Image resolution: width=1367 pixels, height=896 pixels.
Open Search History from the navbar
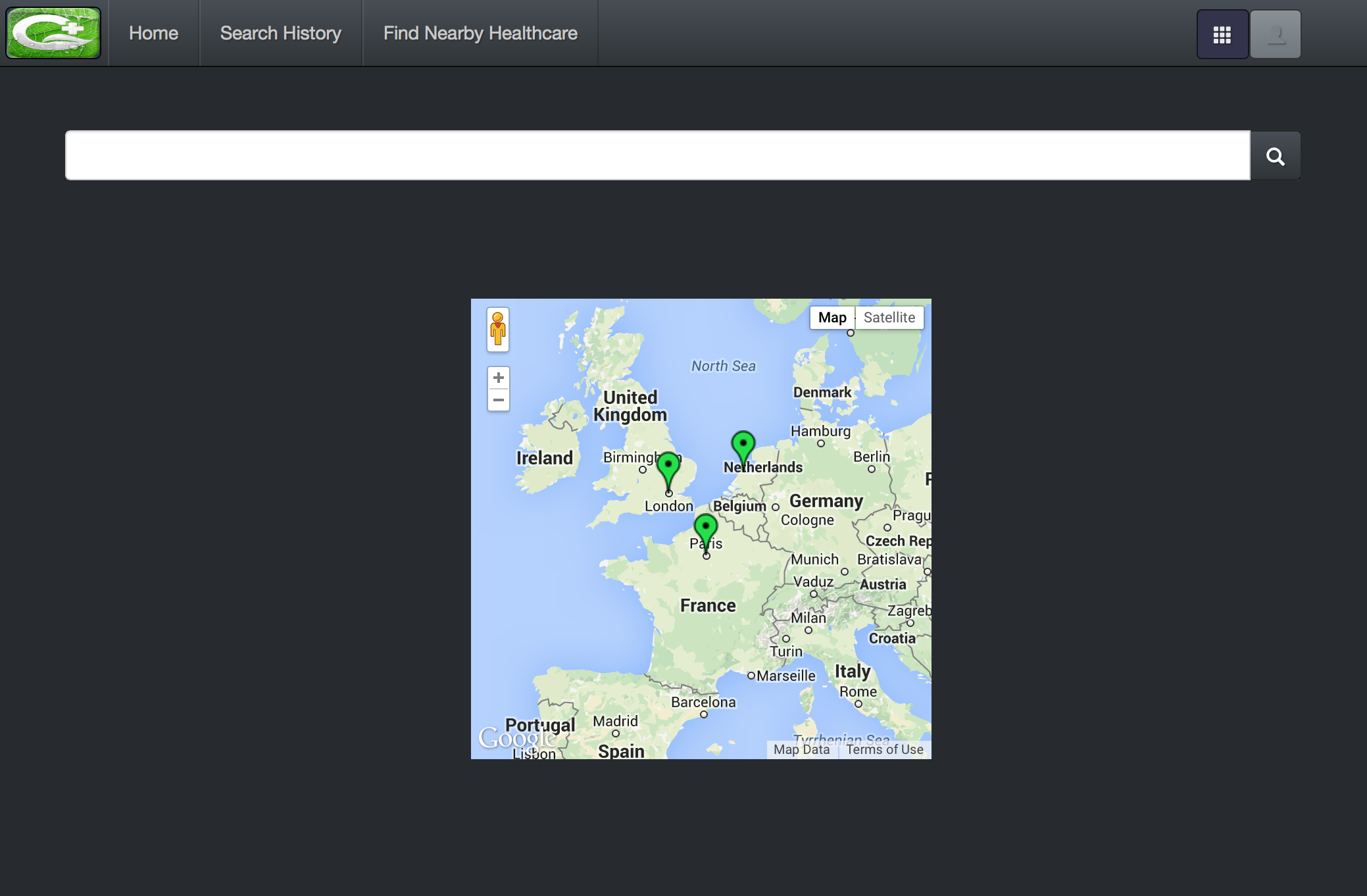(281, 33)
